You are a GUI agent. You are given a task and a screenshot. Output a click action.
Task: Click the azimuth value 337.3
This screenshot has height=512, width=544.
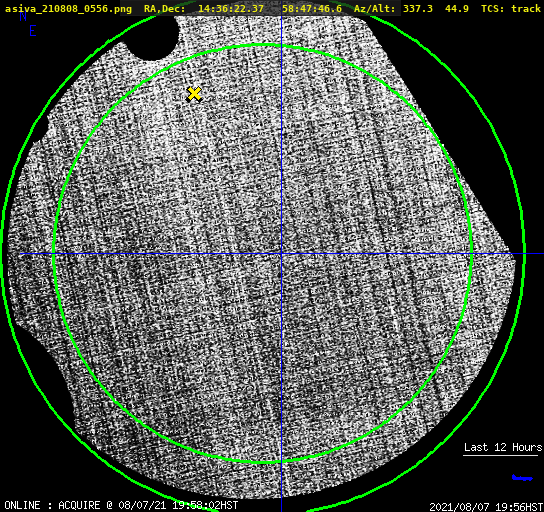pos(418,8)
